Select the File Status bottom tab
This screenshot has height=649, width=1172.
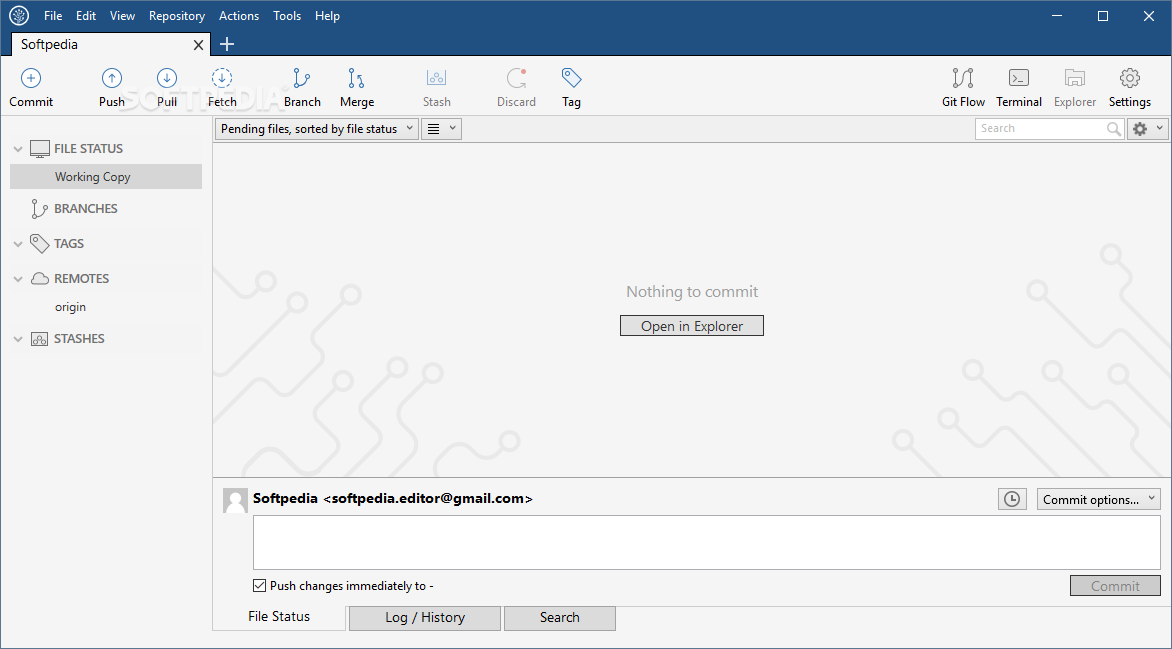click(x=279, y=617)
